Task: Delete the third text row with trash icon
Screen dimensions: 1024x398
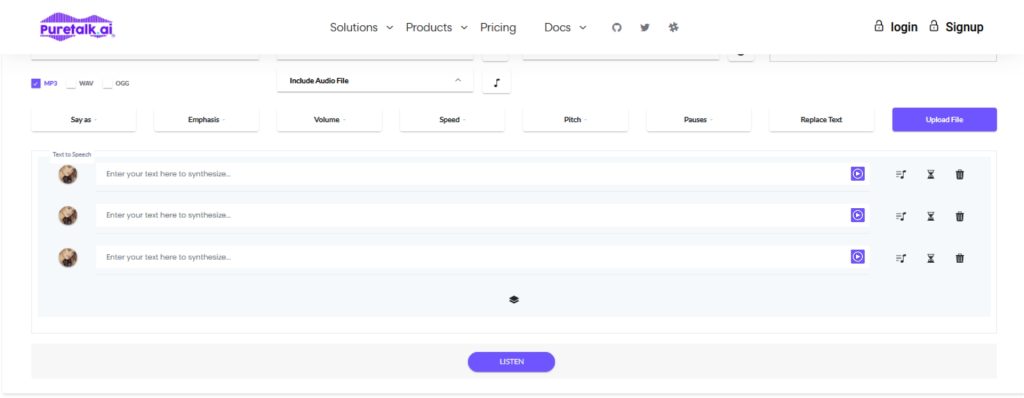Action: 959,258
